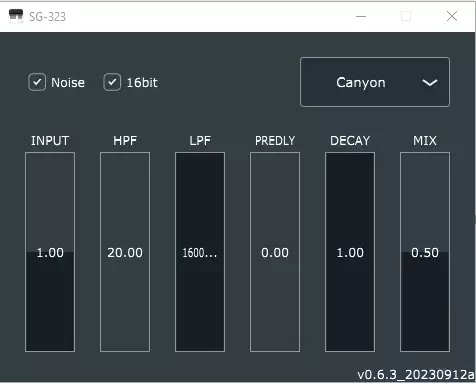Screen dimensions: 476x383
Task: Disable the Noise checkbox
Action: click(x=37, y=82)
